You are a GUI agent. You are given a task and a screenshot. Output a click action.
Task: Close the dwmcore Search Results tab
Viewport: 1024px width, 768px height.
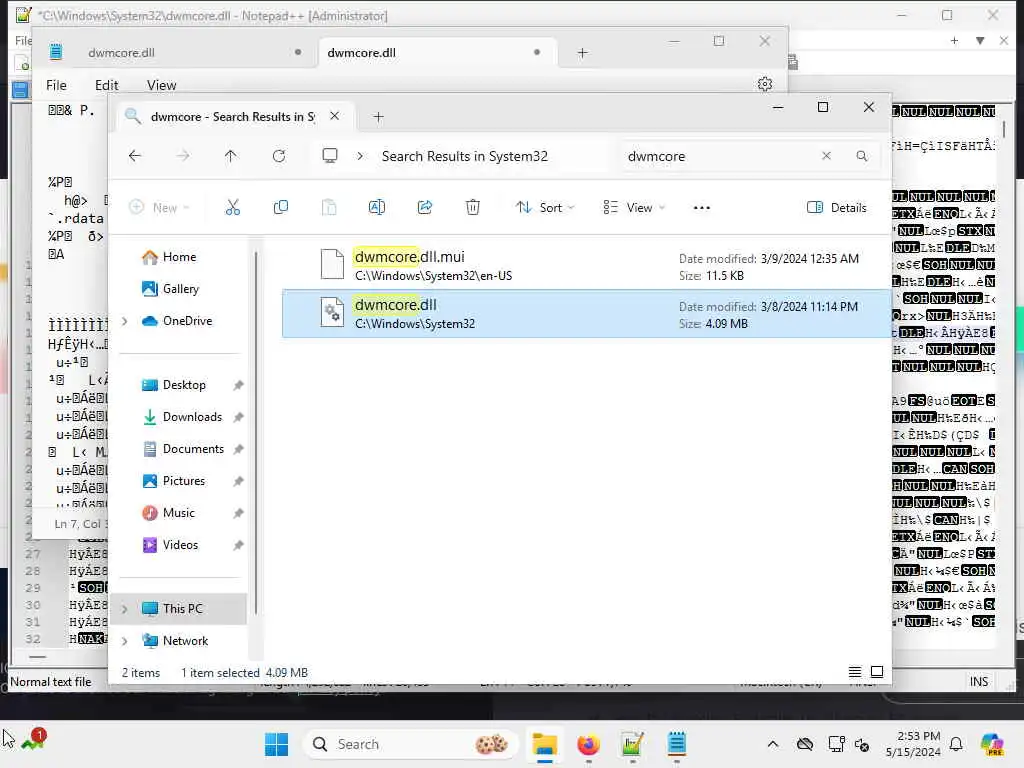[x=334, y=116]
